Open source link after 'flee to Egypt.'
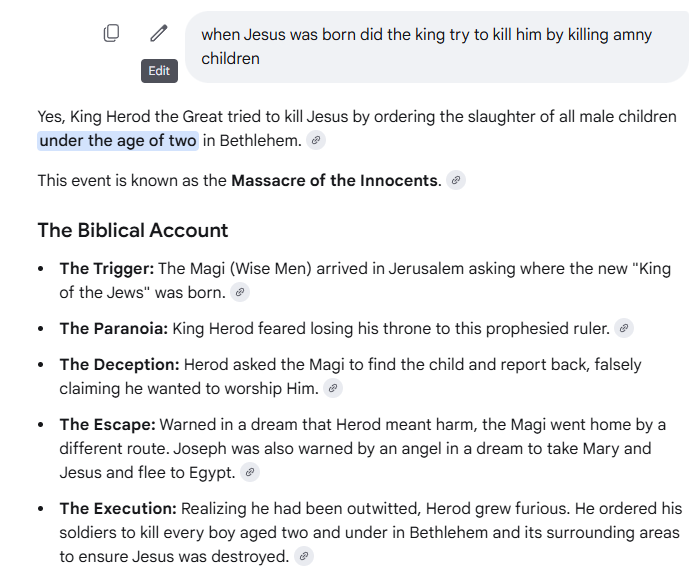This screenshot has width=693, height=585. pos(250,472)
